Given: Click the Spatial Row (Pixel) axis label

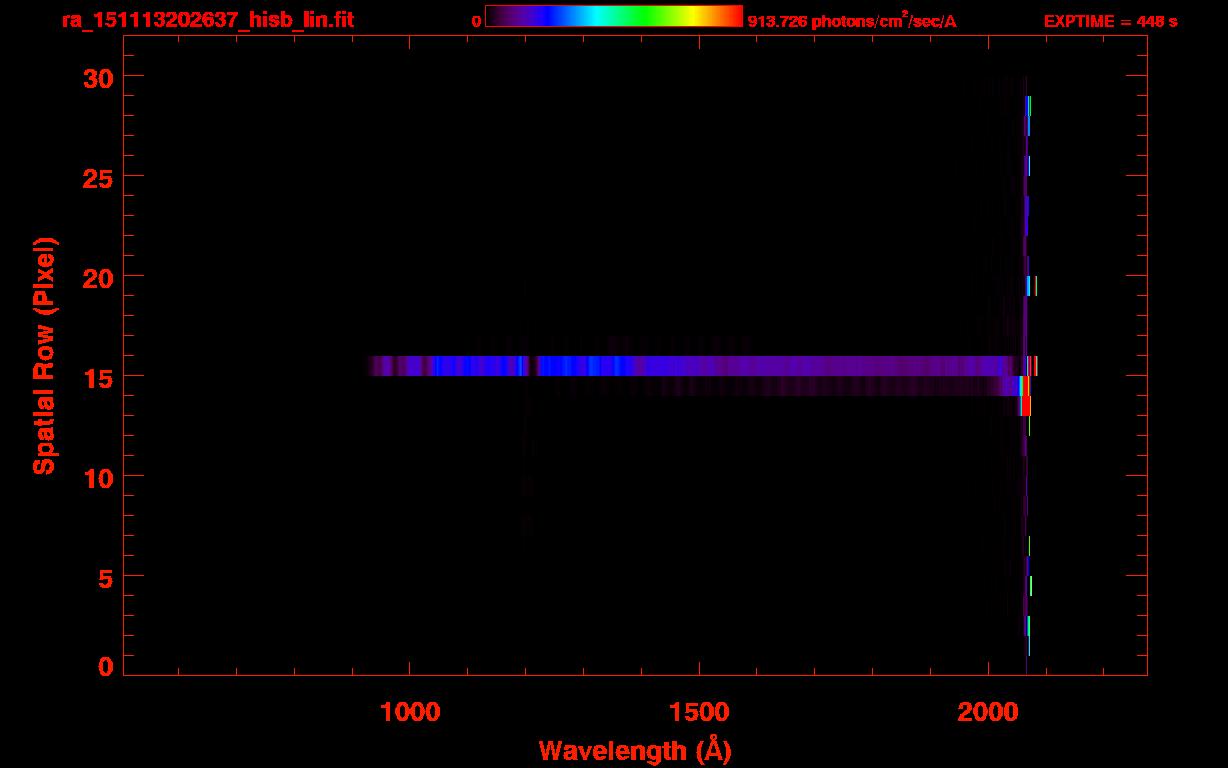Looking at the screenshot, I should click(44, 356).
